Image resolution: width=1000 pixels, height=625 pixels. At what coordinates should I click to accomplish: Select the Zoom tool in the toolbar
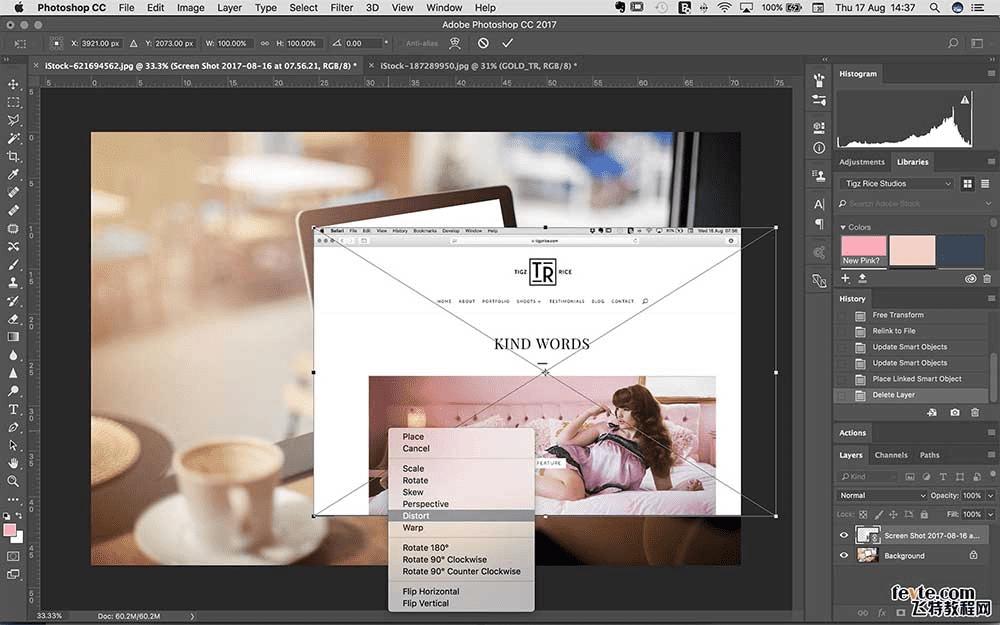[14, 481]
